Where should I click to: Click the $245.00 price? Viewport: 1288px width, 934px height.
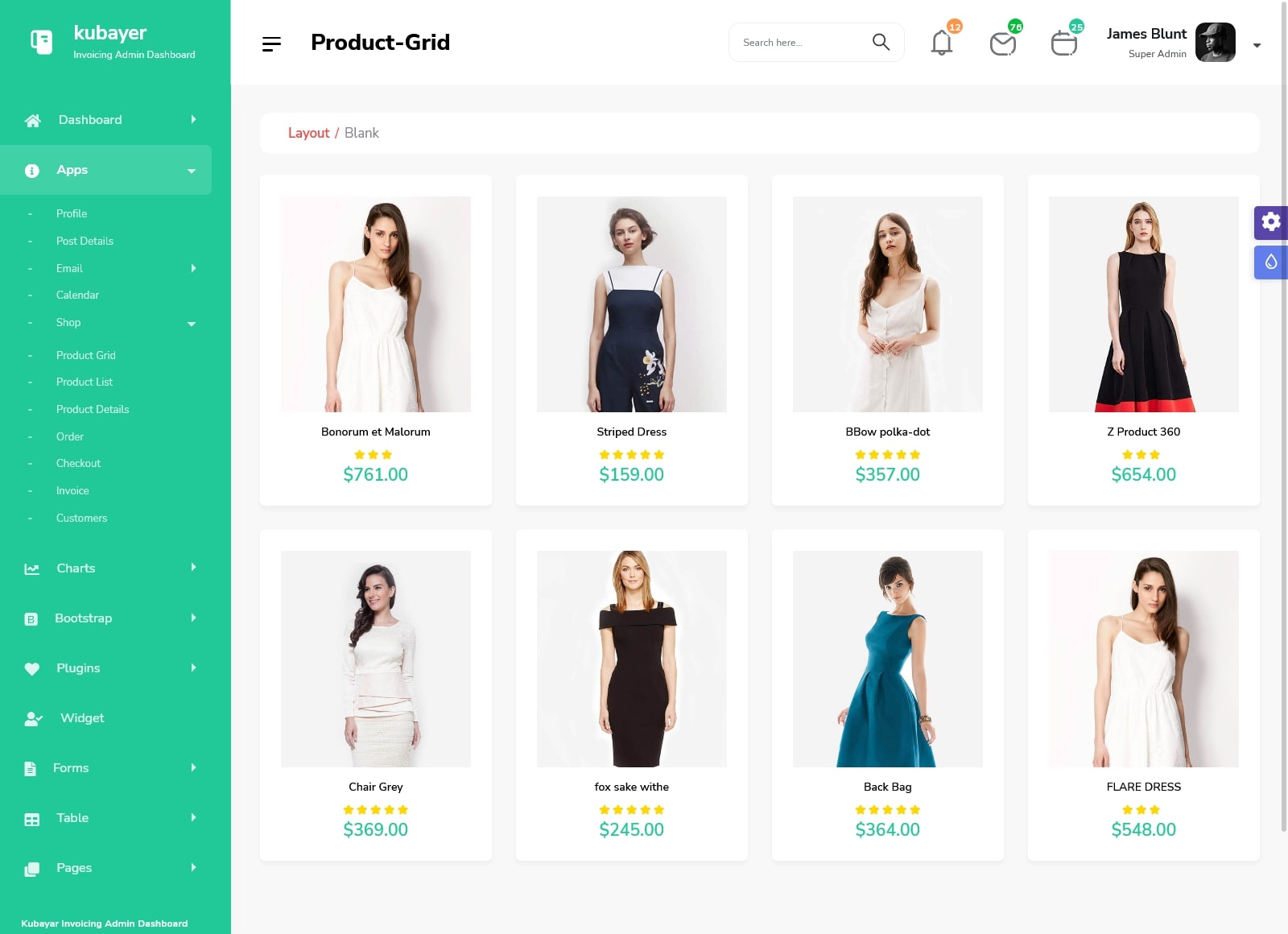[632, 829]
